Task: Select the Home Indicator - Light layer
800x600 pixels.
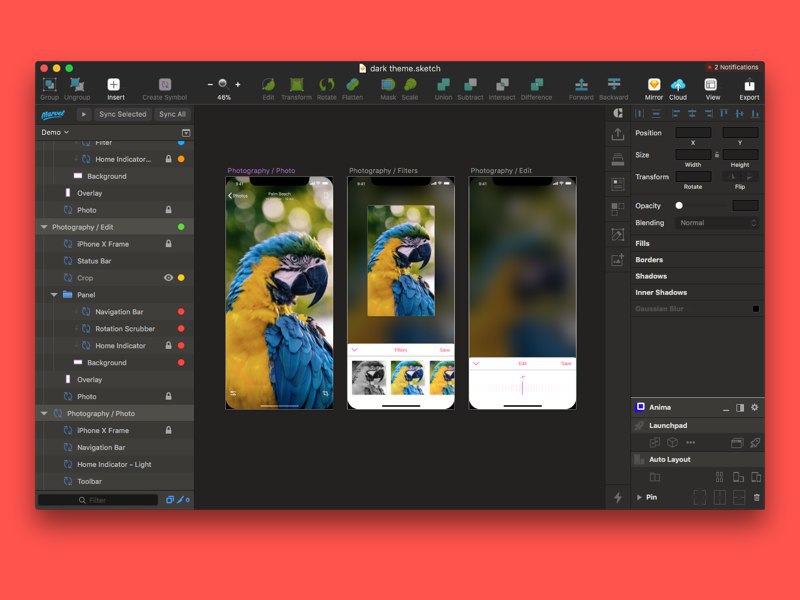Action: pos(116,464)
